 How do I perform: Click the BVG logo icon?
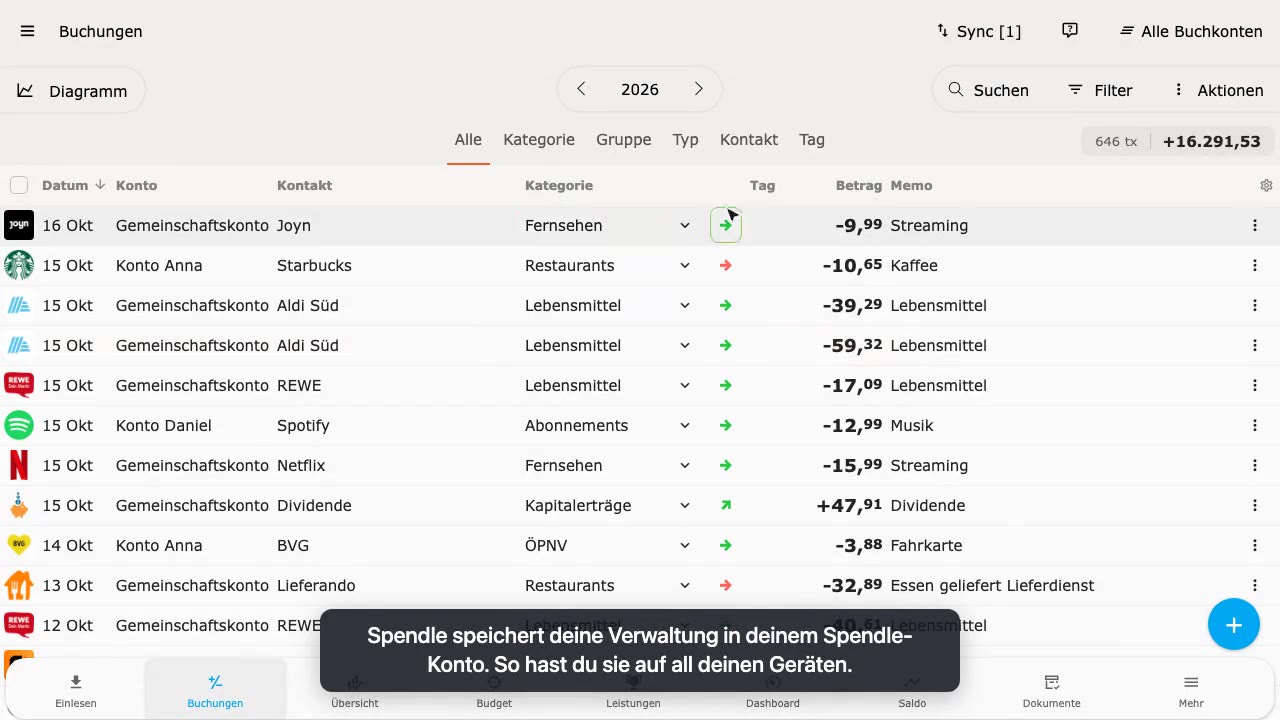tap(19, 545)
